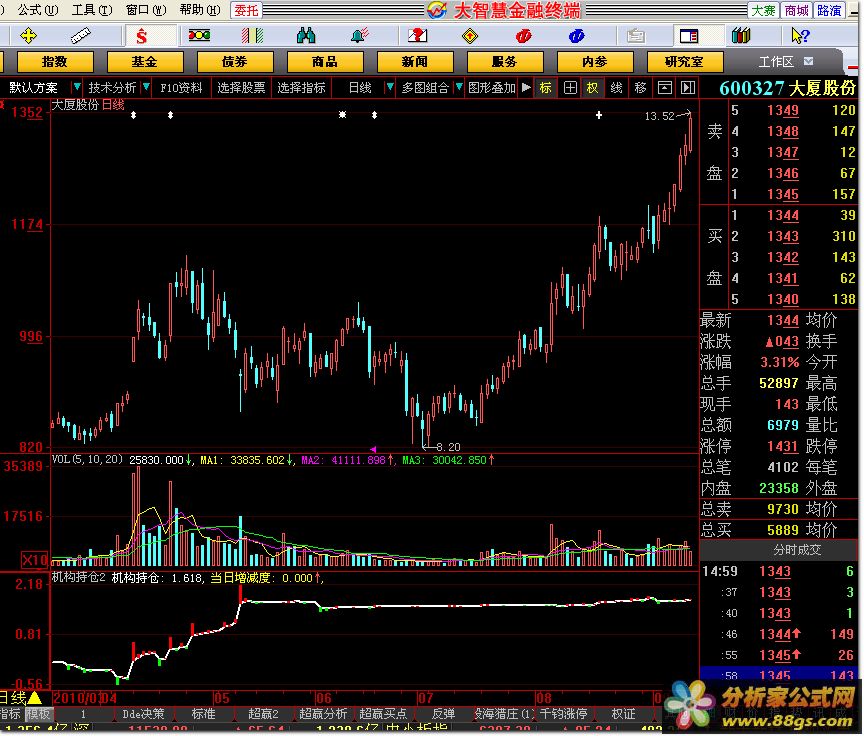Switch to the 超赢2 tab
This screenshot has width=864, height=736.
[263, 714]
